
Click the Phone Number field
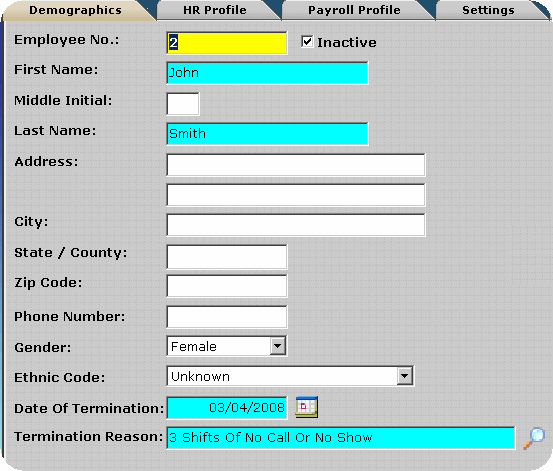tap(227, 317)
